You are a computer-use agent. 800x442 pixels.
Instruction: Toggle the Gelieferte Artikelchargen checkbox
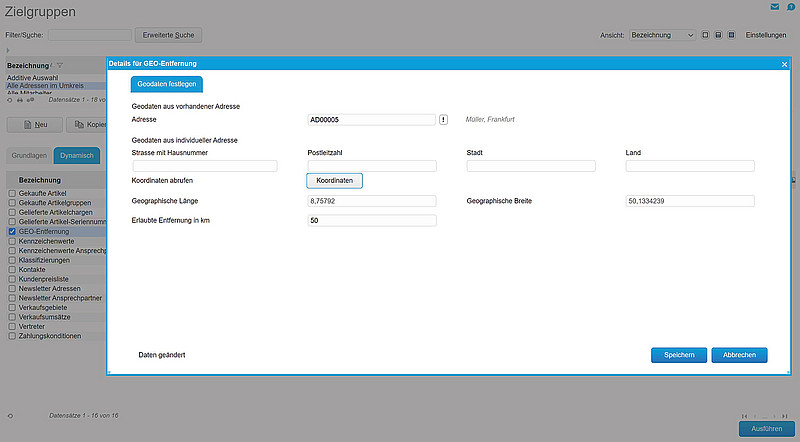coord(12,212)
